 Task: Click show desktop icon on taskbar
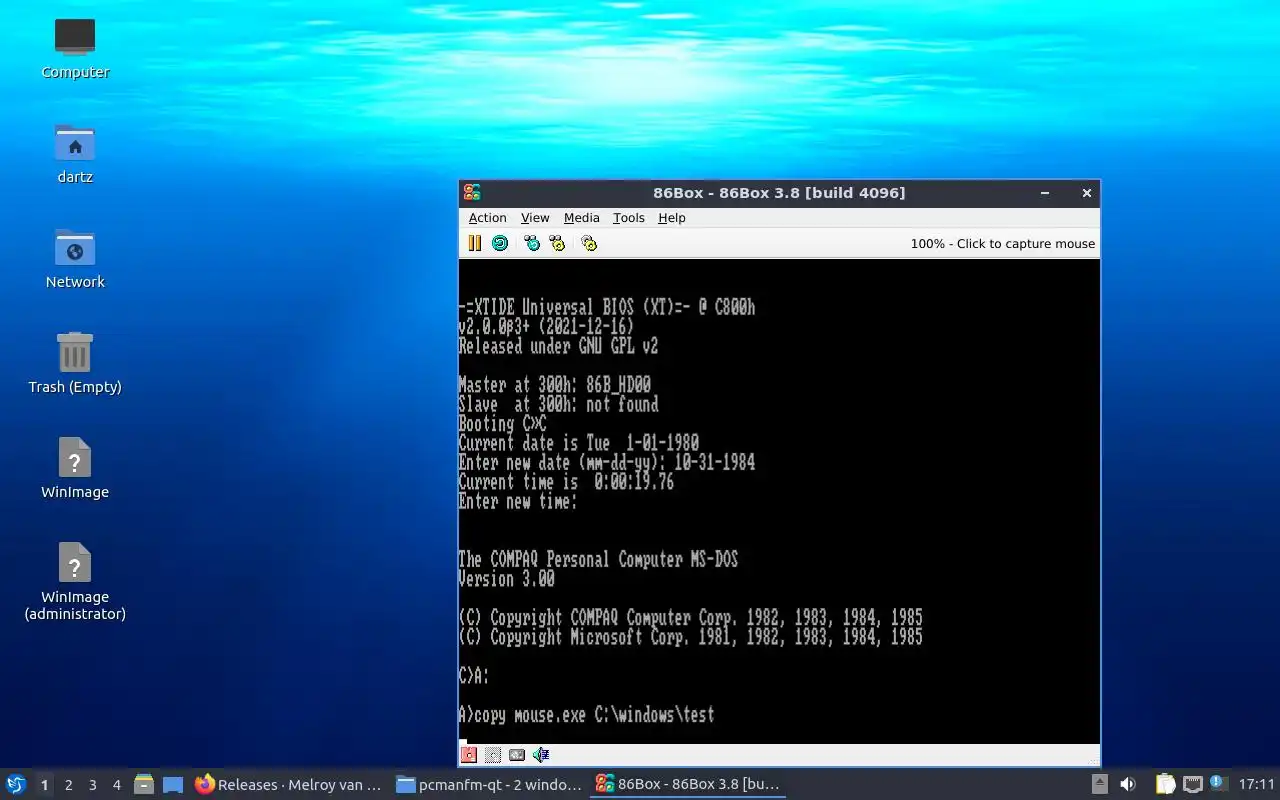point(173,785)
